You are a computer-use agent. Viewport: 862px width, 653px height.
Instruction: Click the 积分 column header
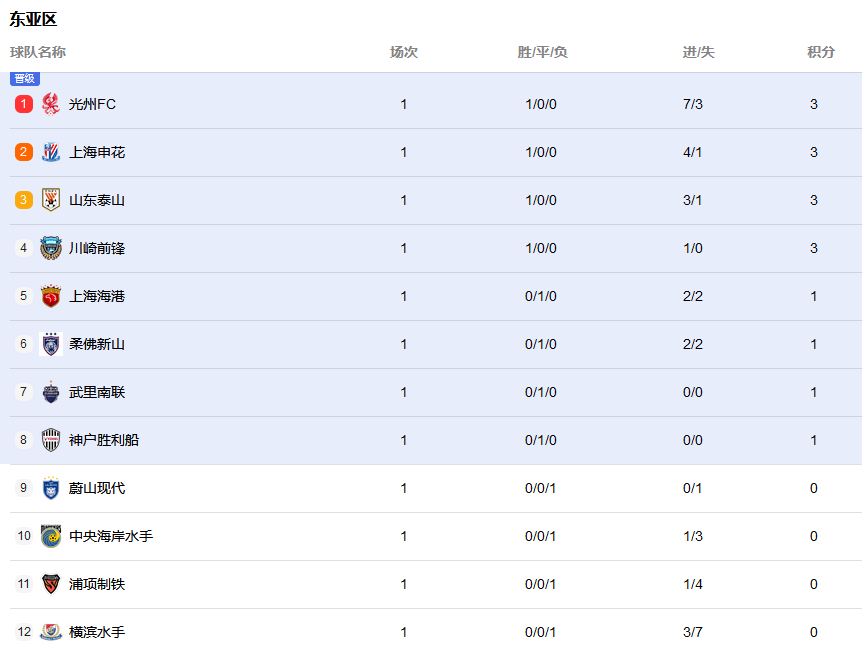(x=821, y=52)
